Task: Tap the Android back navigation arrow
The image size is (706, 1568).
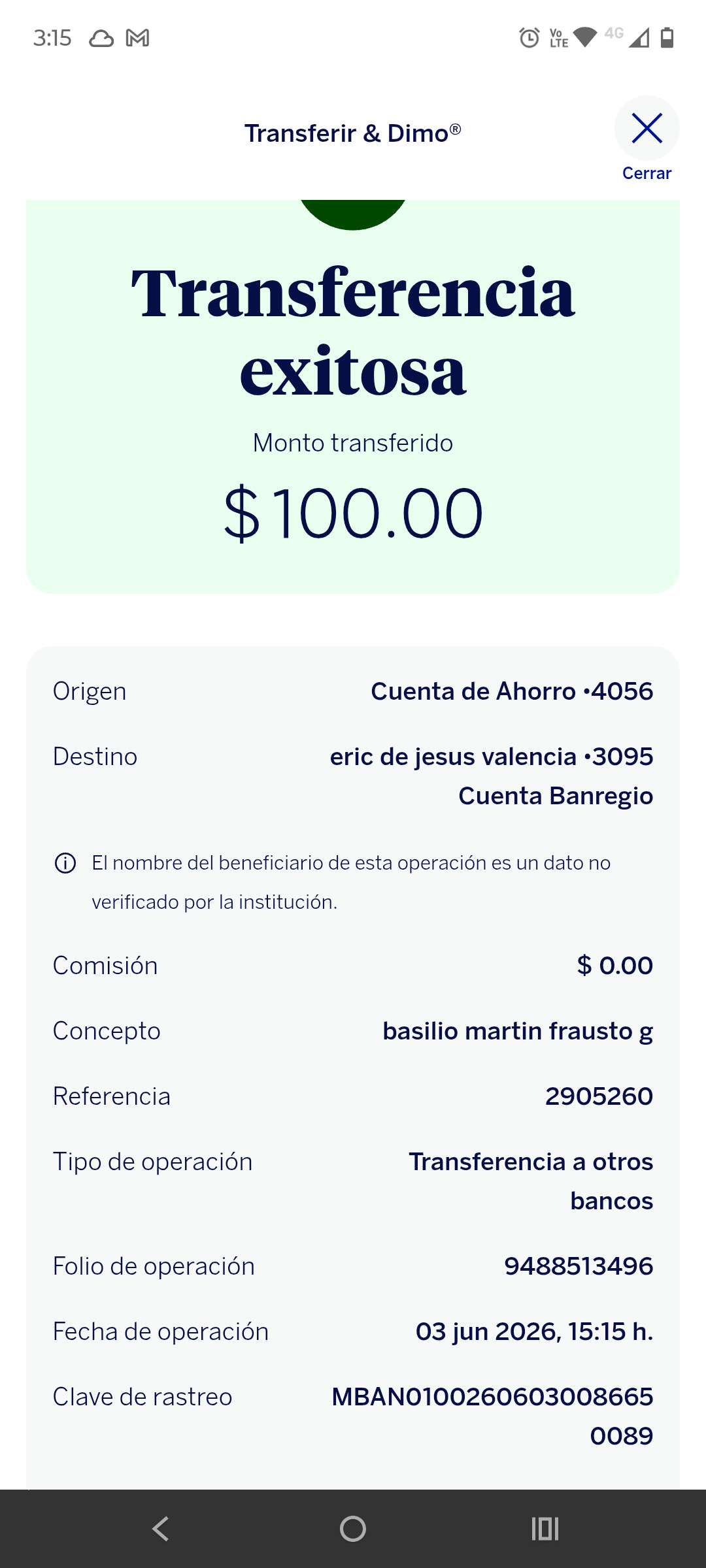Action: pyautogui.click(x=160, y=1529)
